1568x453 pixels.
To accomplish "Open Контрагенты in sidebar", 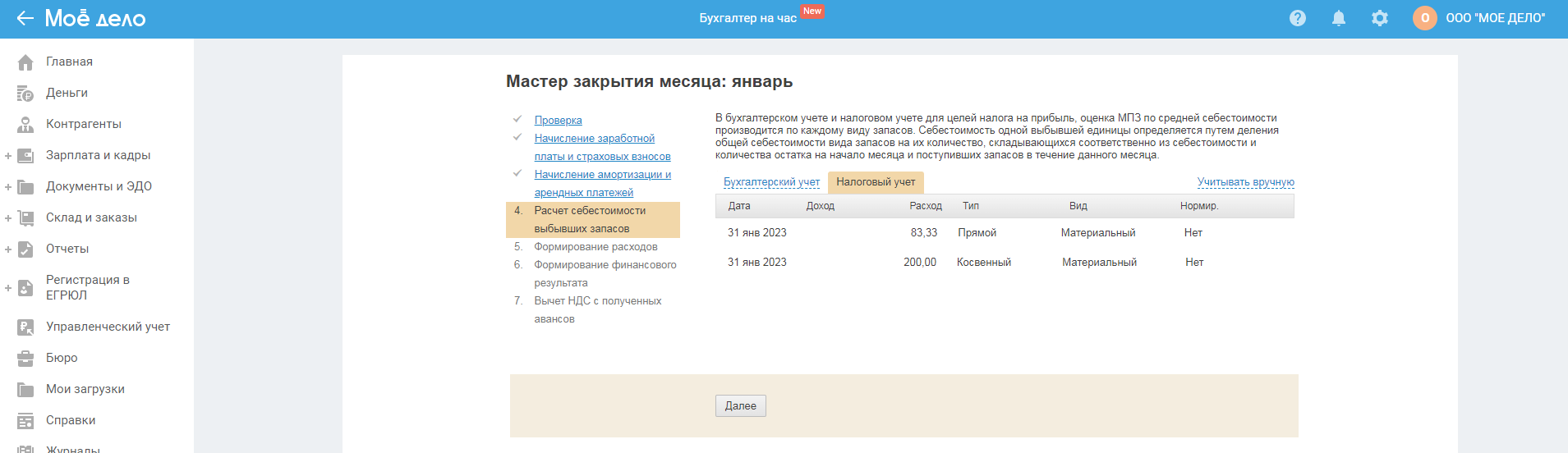I will 84,124.
